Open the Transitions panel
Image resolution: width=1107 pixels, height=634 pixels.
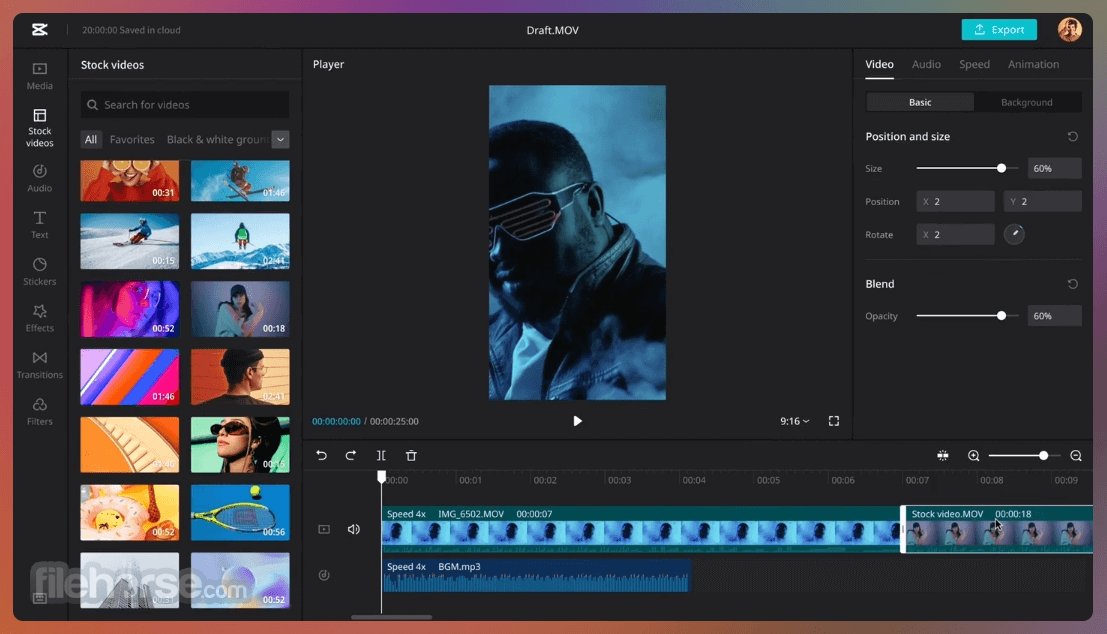[x=40, y=364]
